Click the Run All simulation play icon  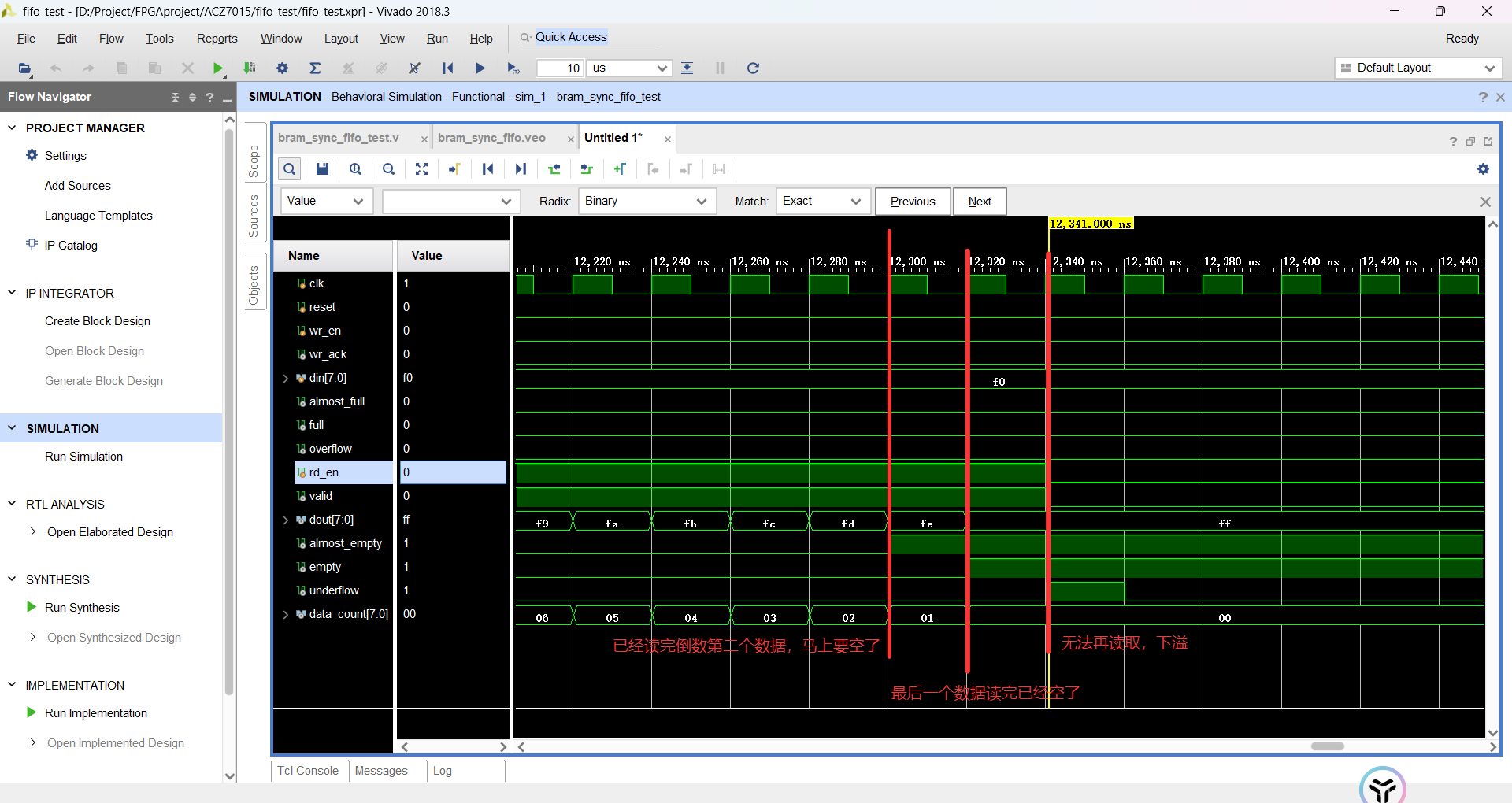pyautogui.click(x=480, y=68)
